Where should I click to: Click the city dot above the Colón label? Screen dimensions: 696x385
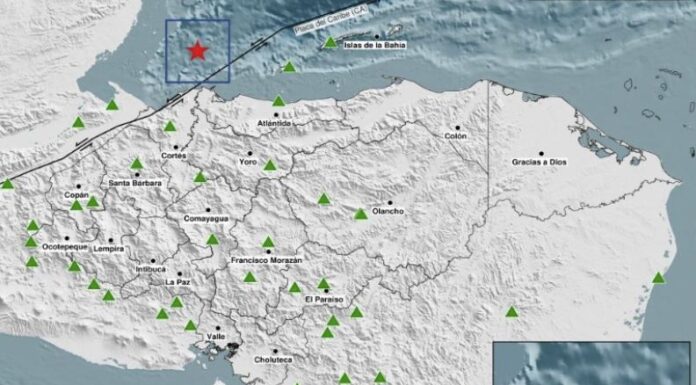[457, 128]
